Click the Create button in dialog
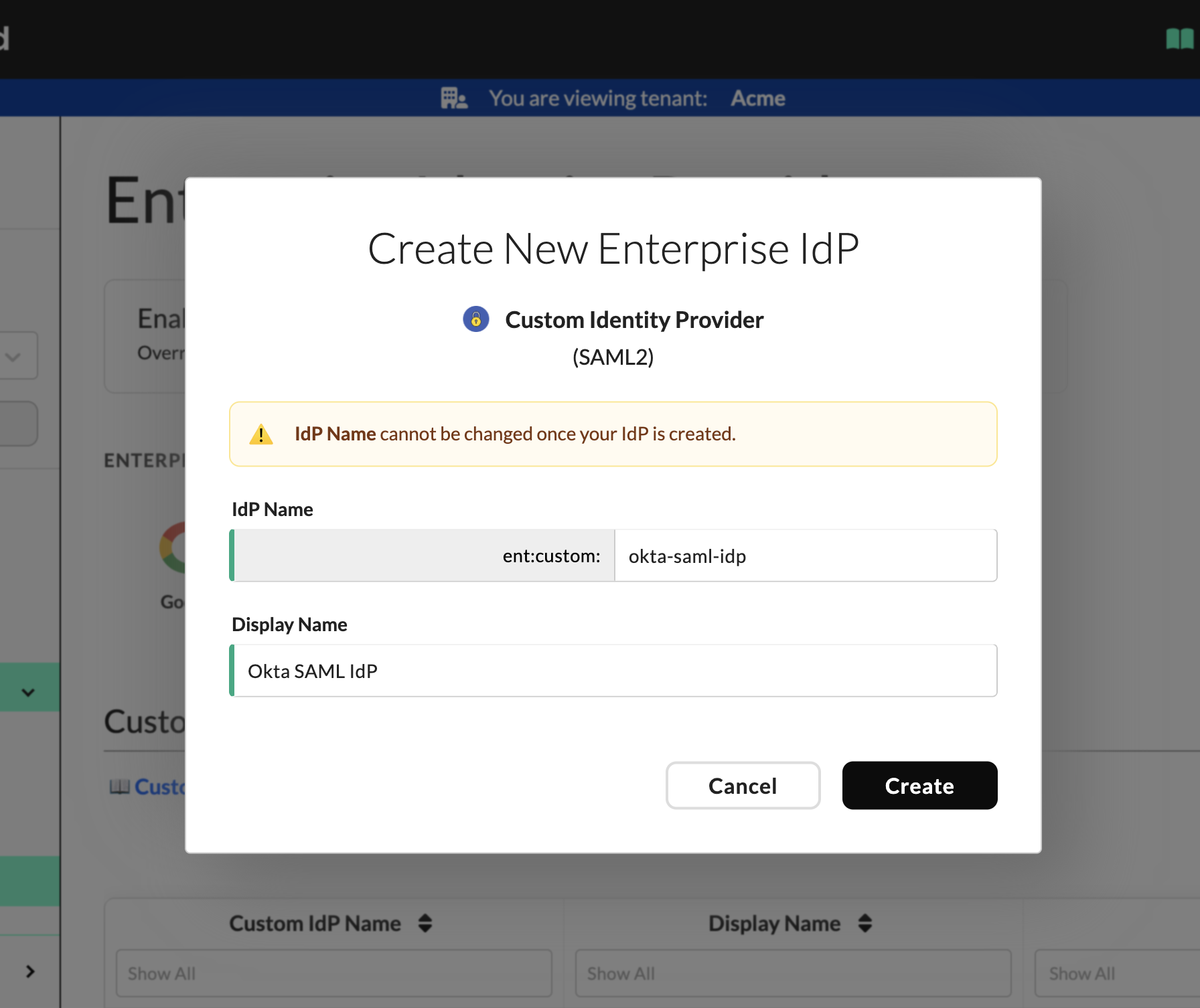 [919, 785]
